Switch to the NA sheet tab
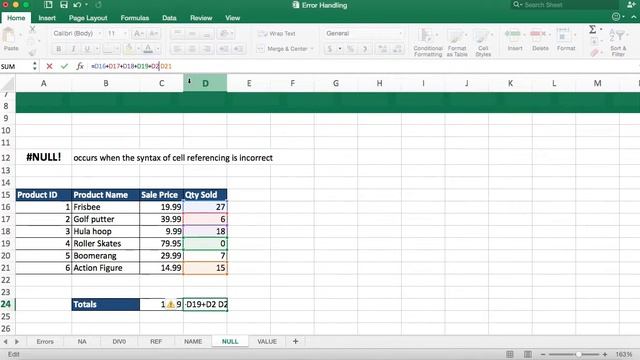The width and height of the screenshot is (640, 360). point(82,342)
